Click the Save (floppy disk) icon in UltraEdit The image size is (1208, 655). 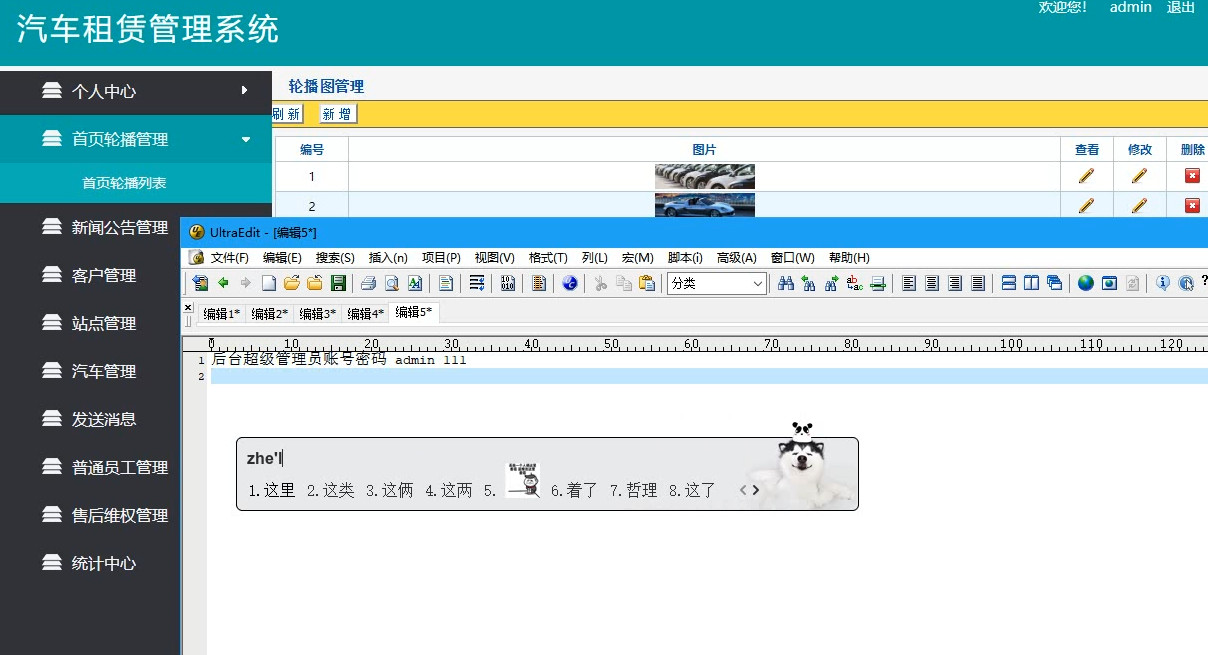pos(338,283)
